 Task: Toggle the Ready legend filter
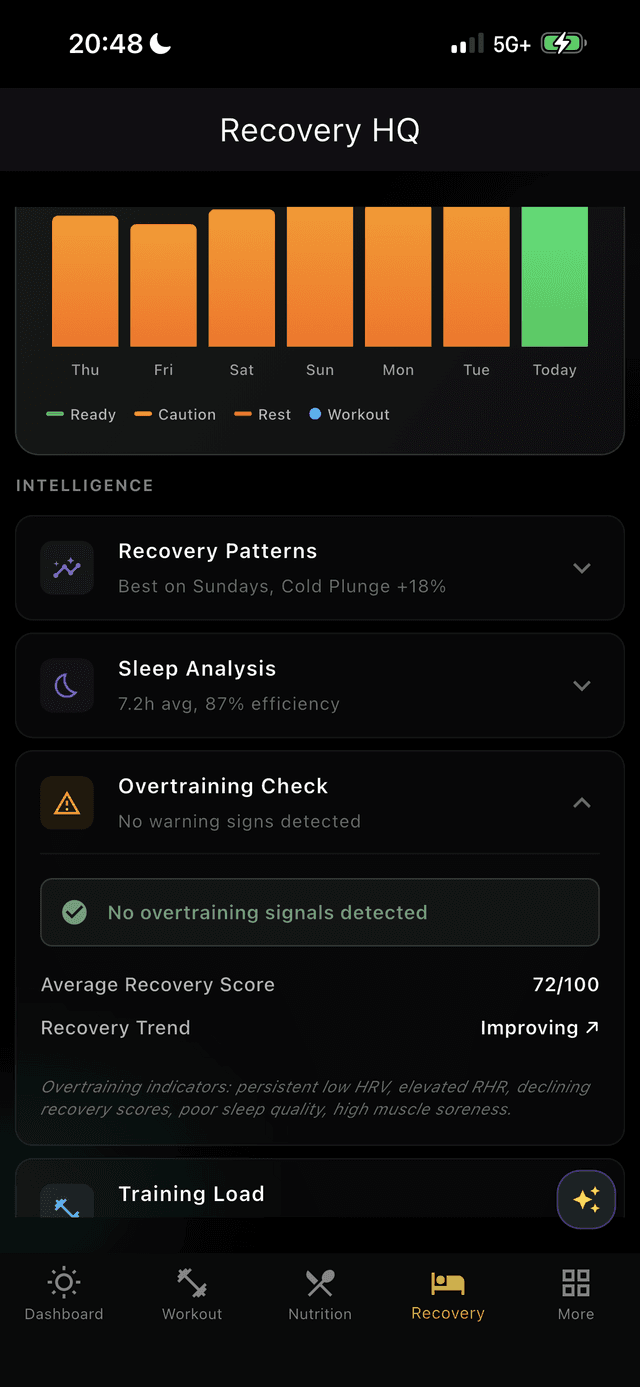click(x=80, y=414)
